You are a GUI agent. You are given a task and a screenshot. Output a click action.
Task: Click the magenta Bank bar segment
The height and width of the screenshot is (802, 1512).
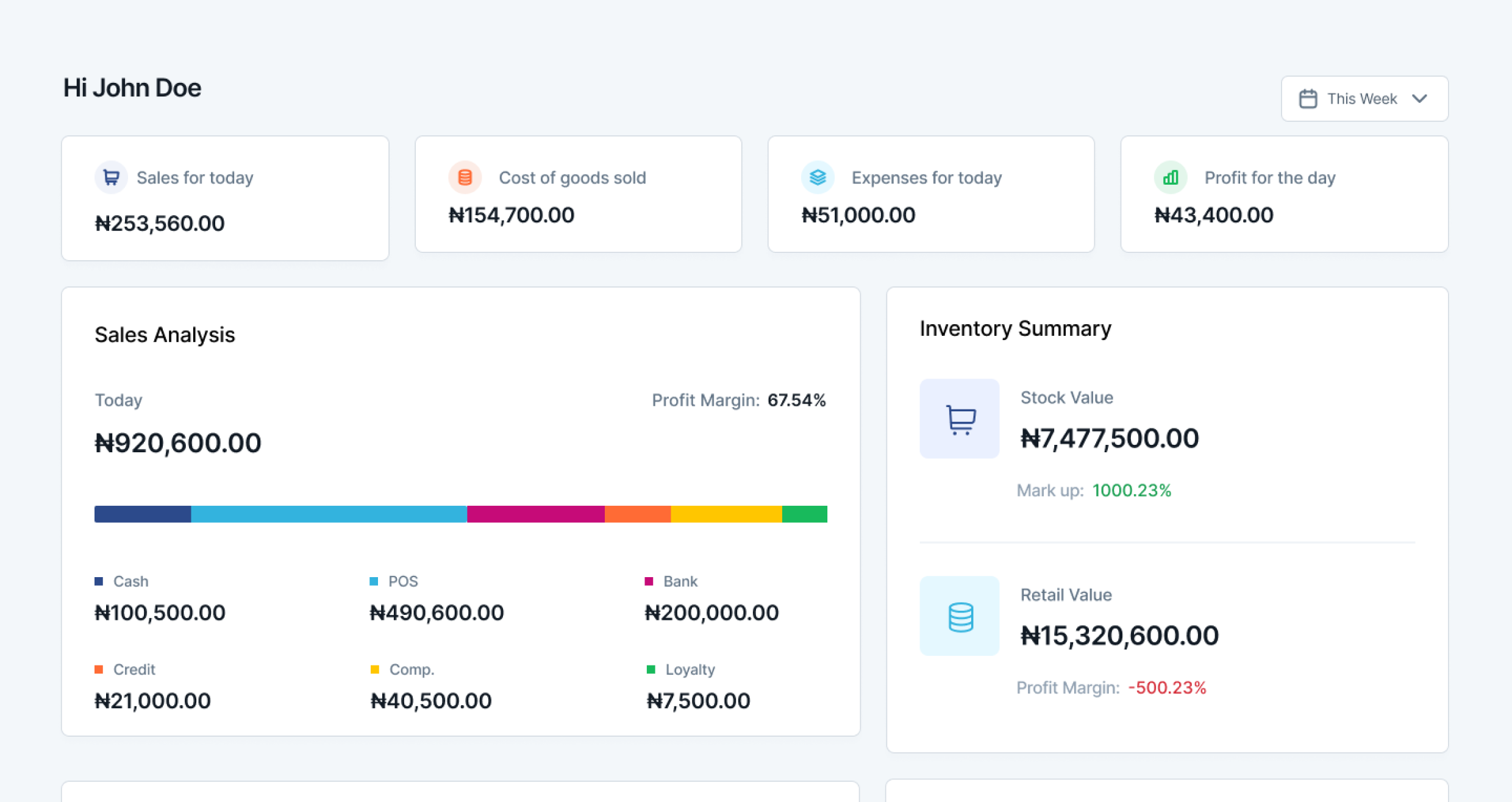point(535,514)
